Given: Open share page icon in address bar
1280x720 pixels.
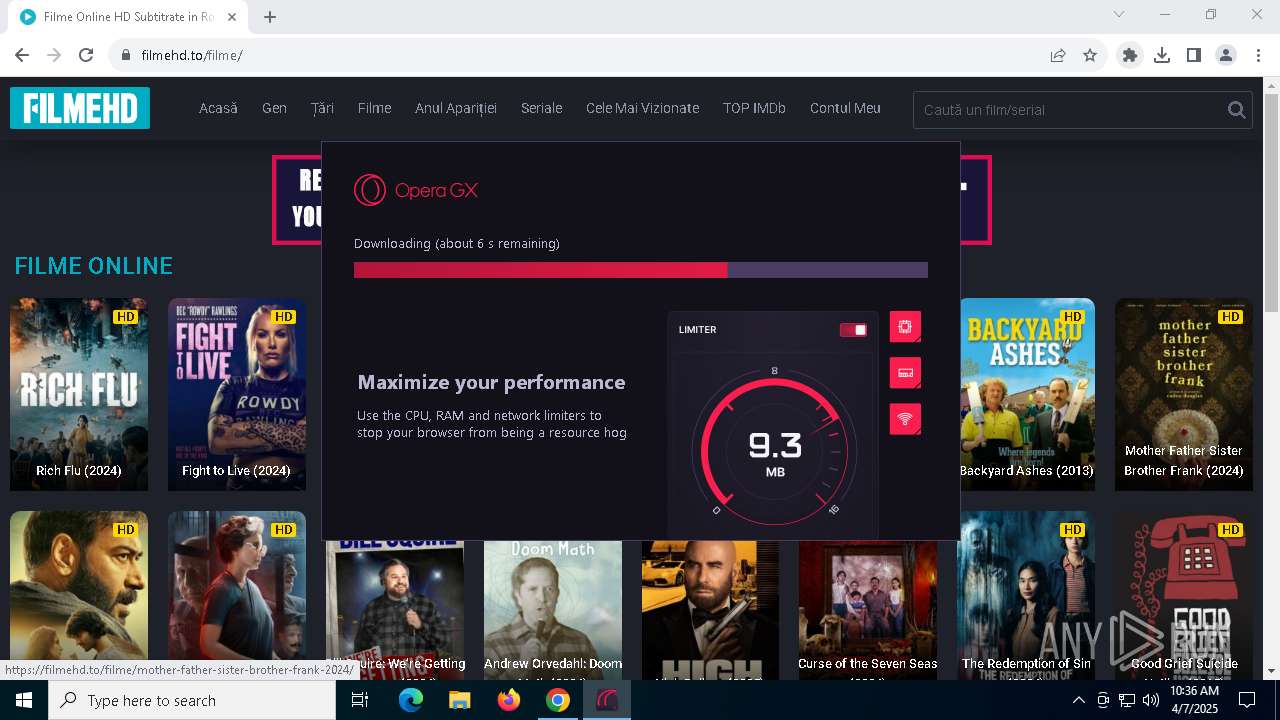Looking at the screenshot, I should tap(1058, 55).
